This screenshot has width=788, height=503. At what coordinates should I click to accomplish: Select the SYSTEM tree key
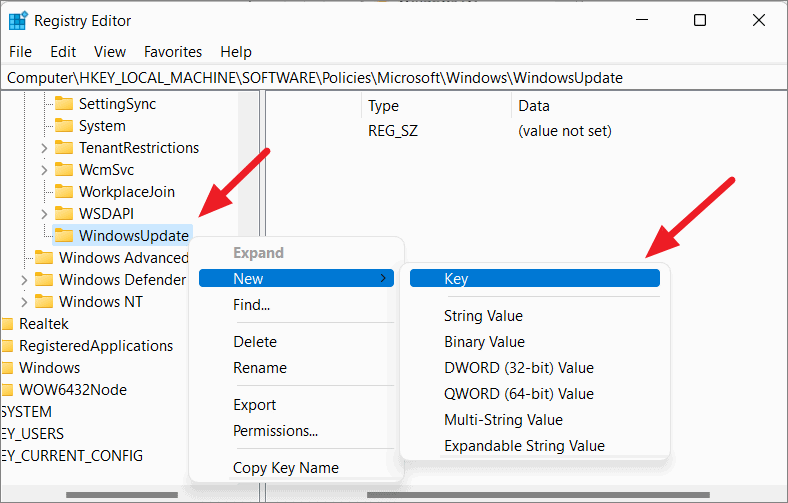pos(27,412)
